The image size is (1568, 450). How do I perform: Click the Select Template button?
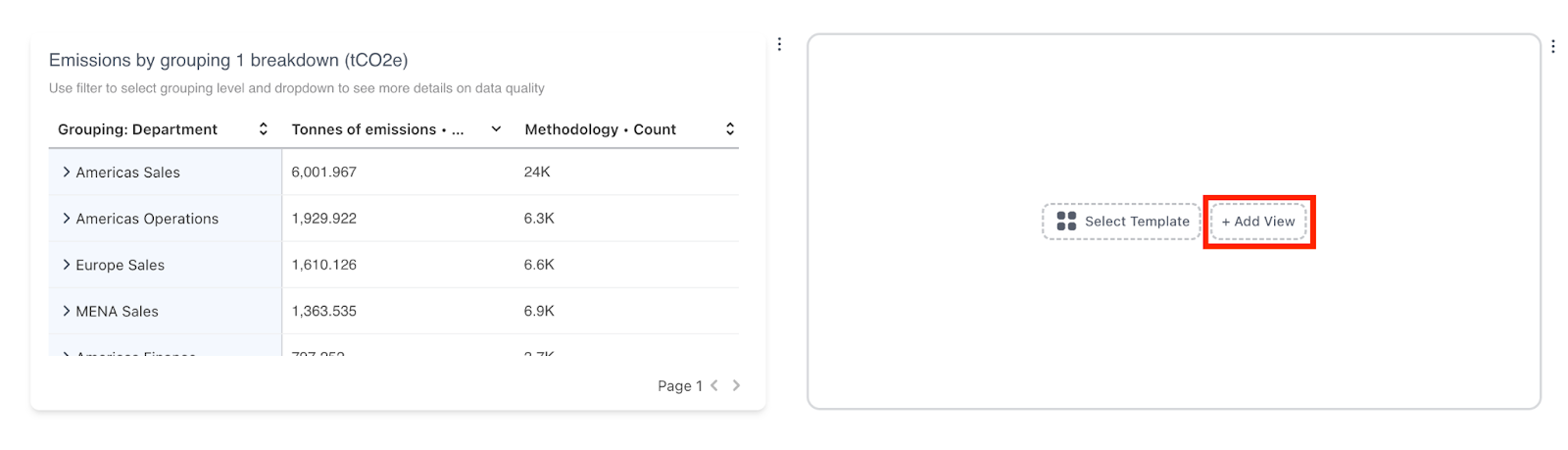pos(1122,222)
